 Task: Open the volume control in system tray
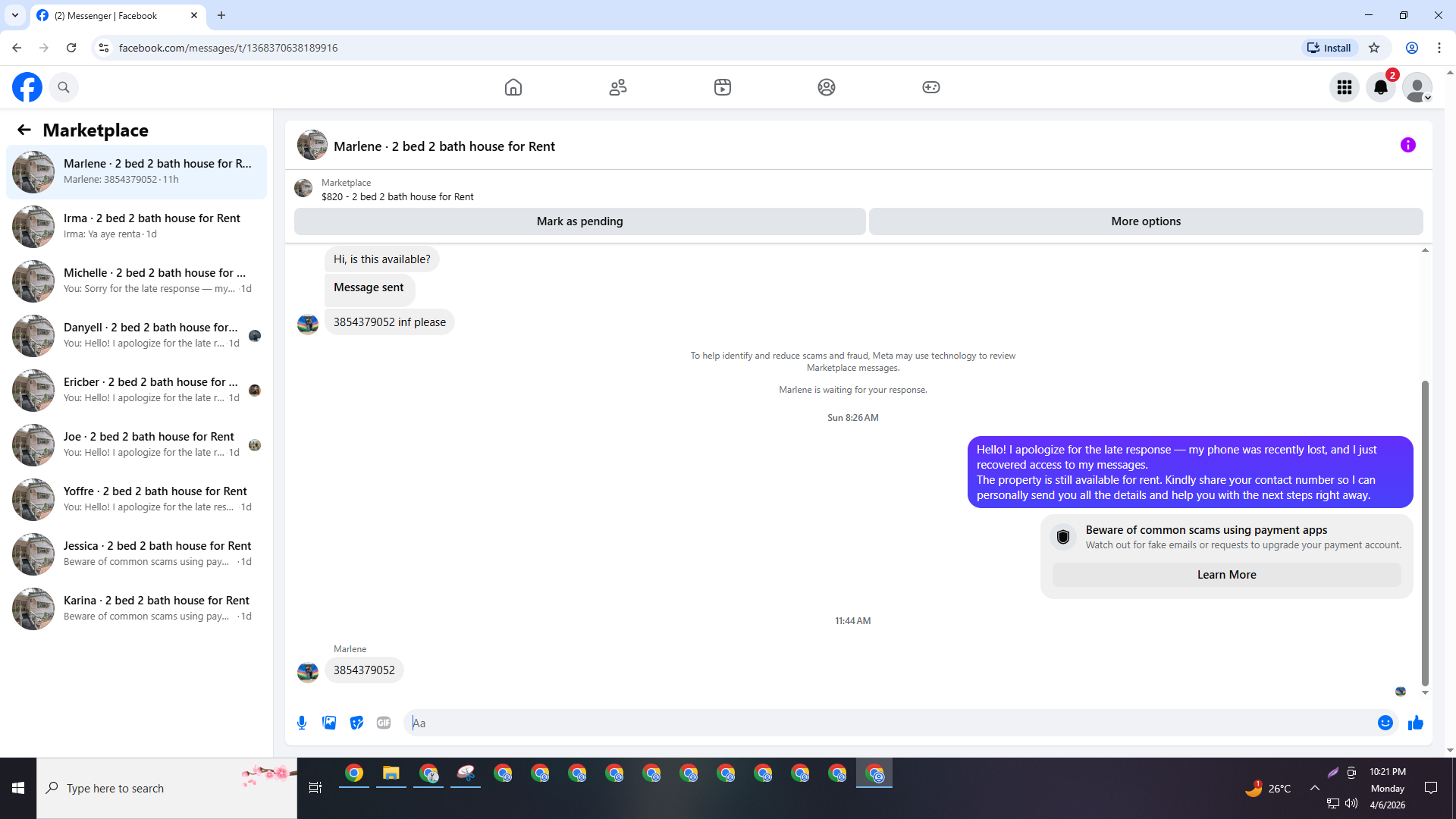pos(1351,803)
